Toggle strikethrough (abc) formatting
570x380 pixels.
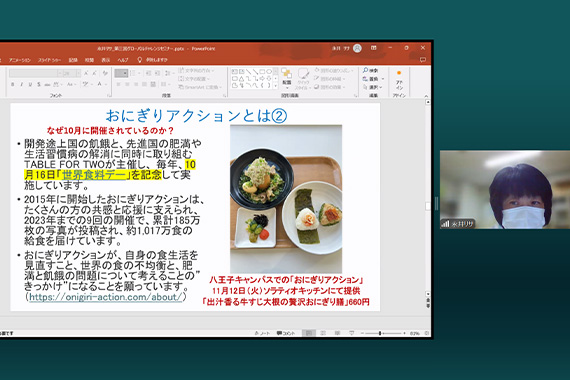pos(47,84)
